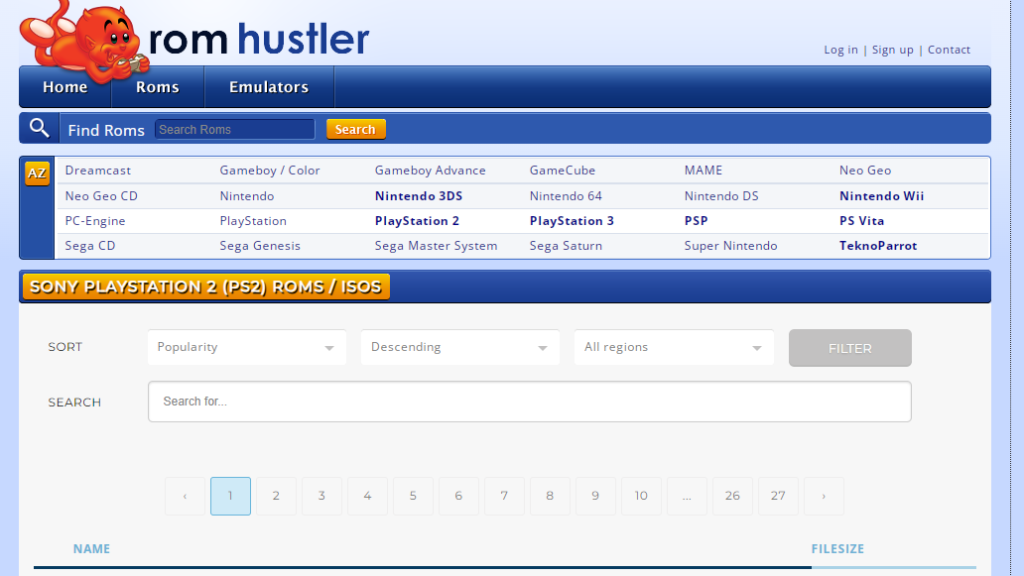The width and height of the screenshot is (1024, 576).
Task: Go to page 3
Action: tap(321, 496)
